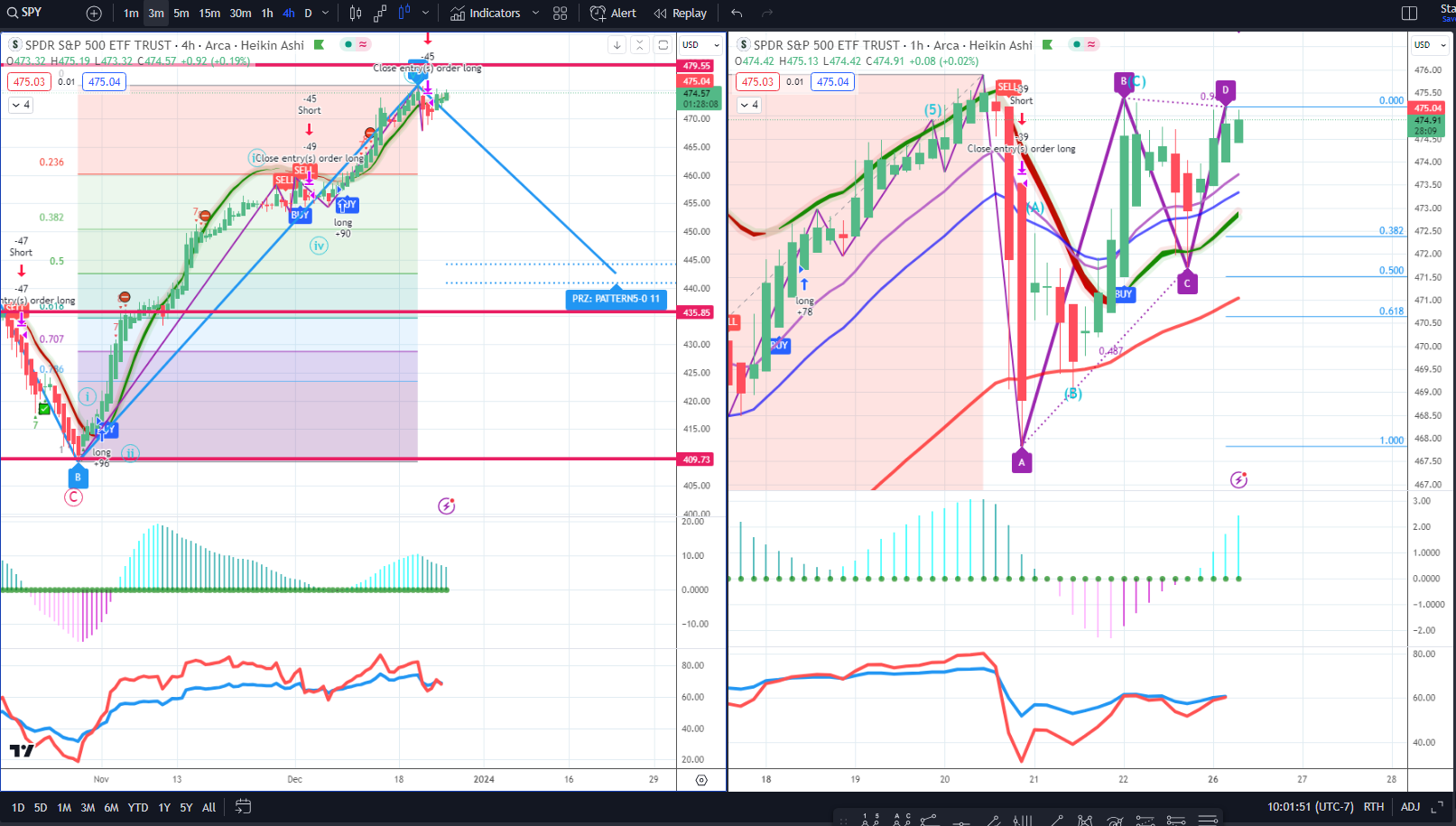Undo the last chart action
This screenshot has height=826, width=1456.
click(737, 13)
